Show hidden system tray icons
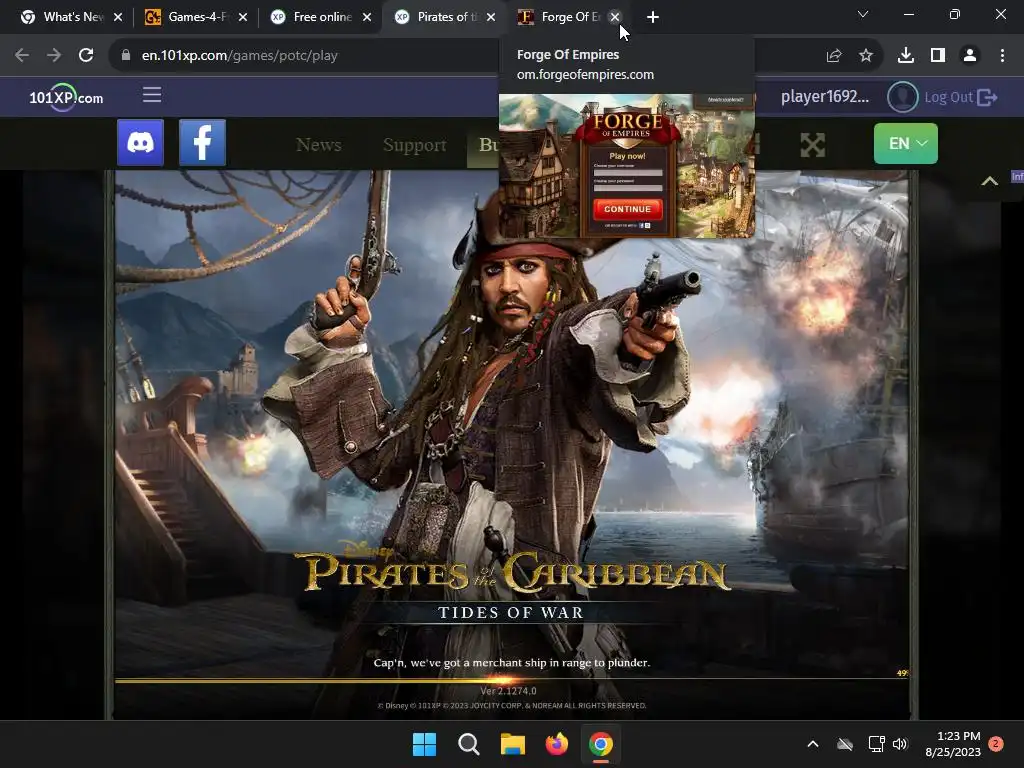The width and height of the screenshot is (1024, 768). click(x=813, y=744)
